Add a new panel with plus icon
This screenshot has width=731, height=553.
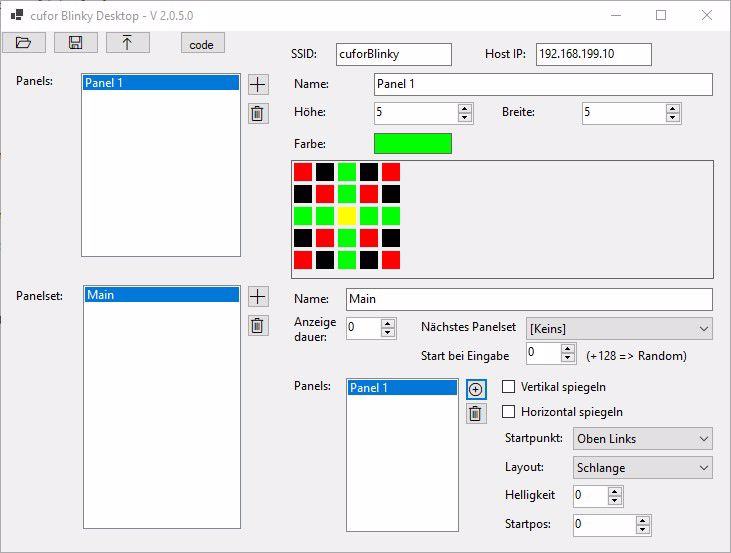point(257,86)
